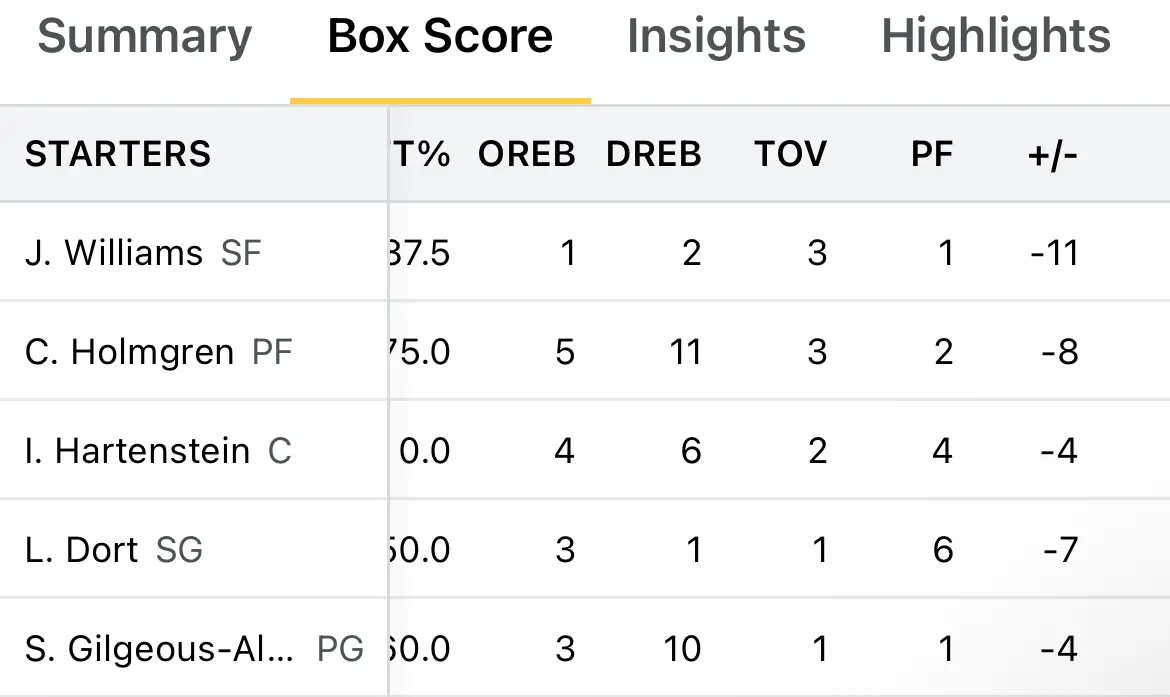This screenshot has height=697, width=1170.
Task: Click the DREB column header
Action: [654, 154]
